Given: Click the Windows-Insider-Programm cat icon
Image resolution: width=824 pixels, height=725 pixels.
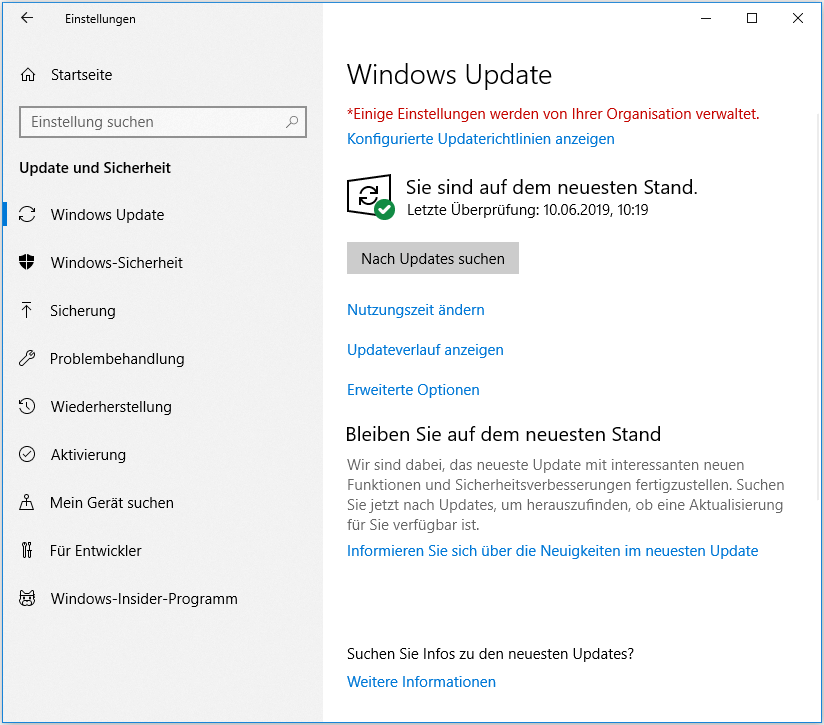Looking at the screenshot, I should point(27,598).
